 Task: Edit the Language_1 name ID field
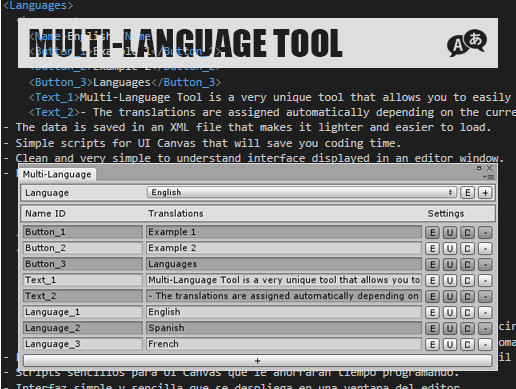(x=83, y=312)
